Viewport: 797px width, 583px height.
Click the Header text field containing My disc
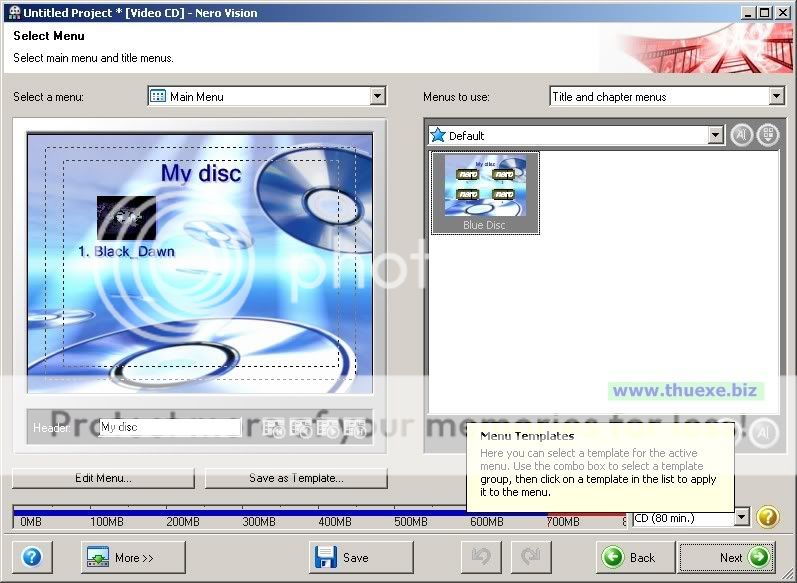[x=169, y=427]
